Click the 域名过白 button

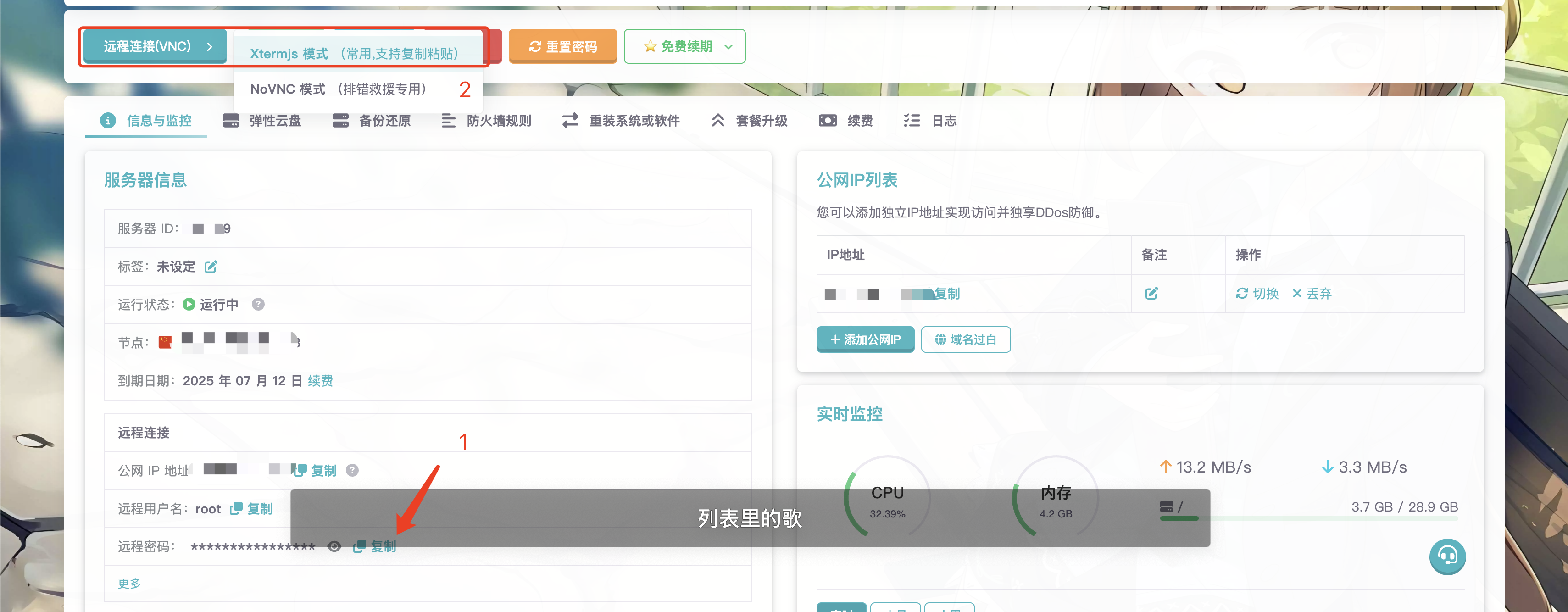point(965,339)
